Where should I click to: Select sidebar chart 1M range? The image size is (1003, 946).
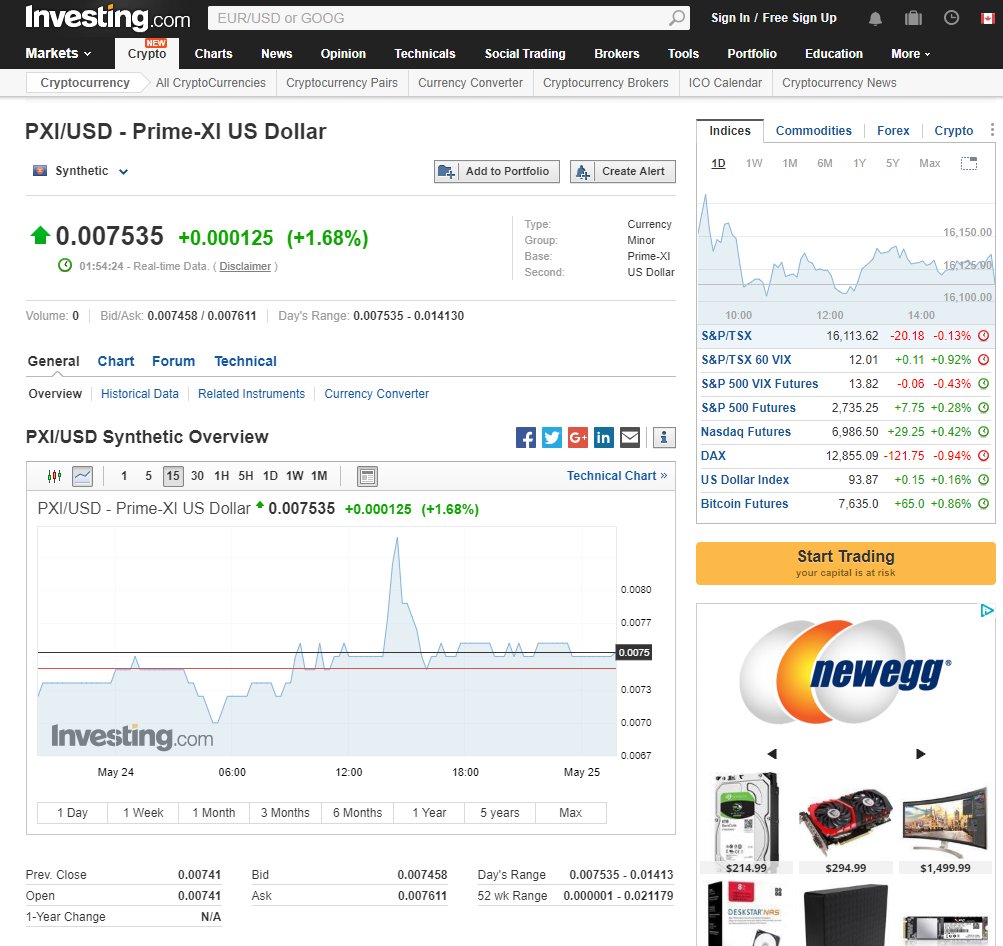pos(790,163)
